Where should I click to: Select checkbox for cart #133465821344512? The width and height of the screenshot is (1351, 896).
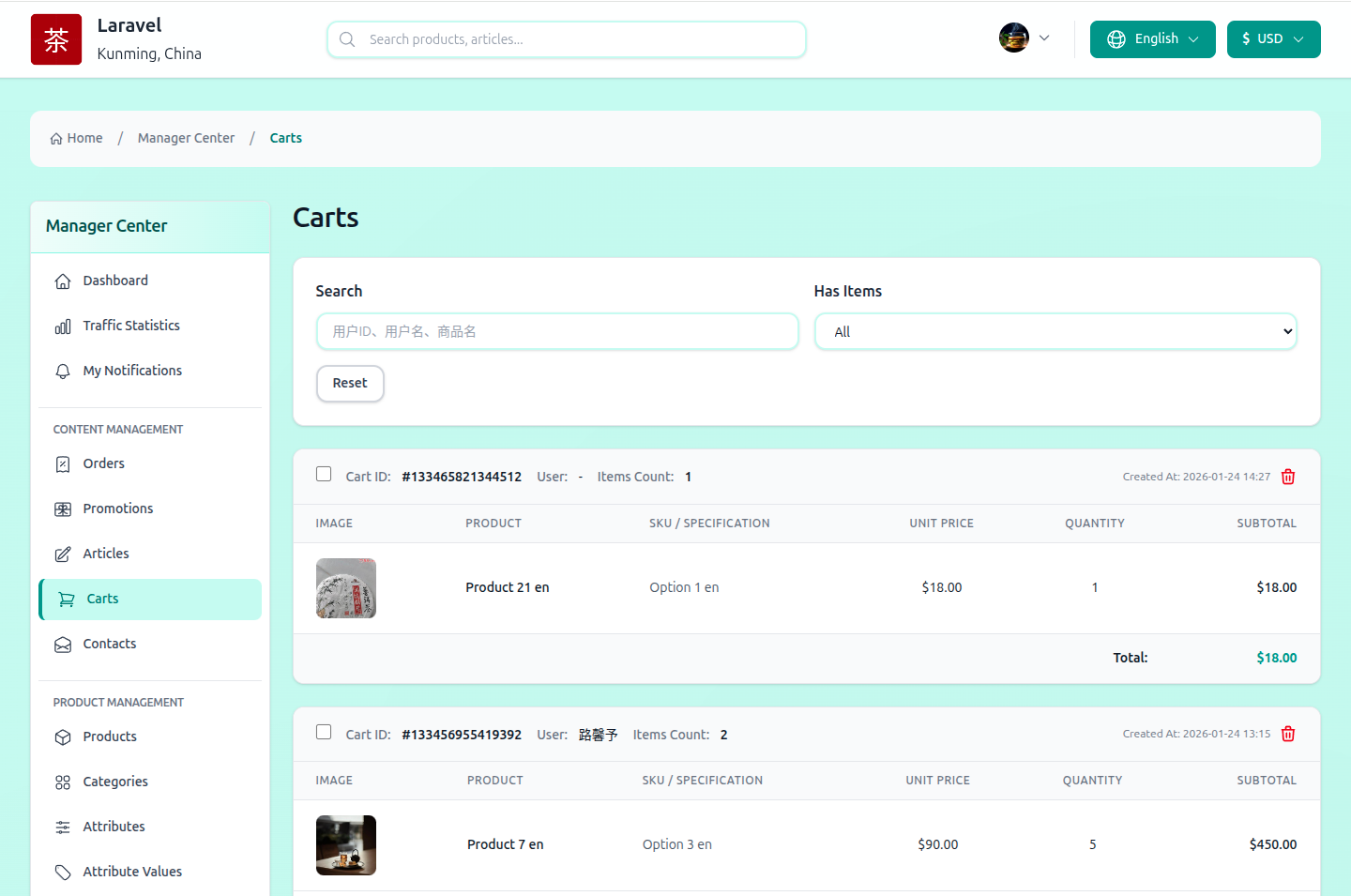tap(324, 474)
